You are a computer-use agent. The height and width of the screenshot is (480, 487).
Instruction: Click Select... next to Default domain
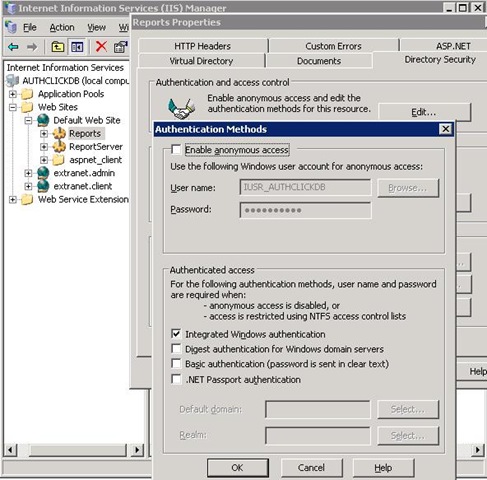coord(408,409)
